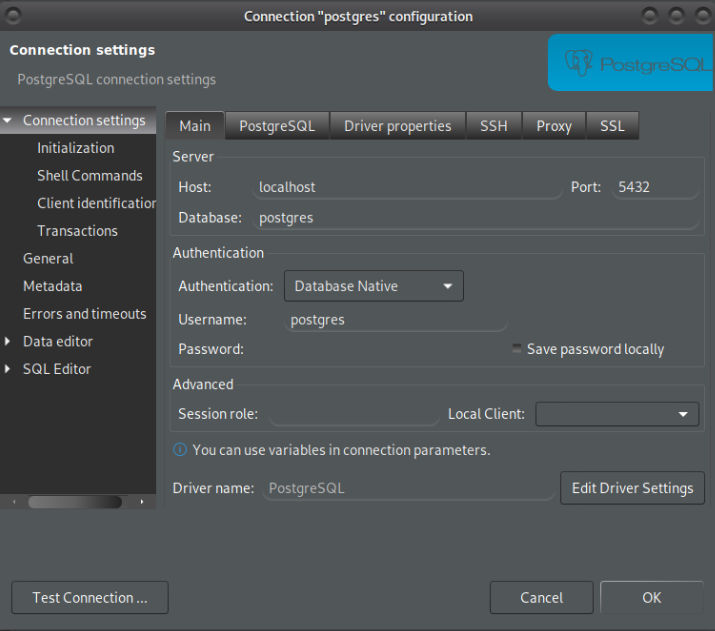
Task: Focus the Session role input field
Action: coord(354,414)
